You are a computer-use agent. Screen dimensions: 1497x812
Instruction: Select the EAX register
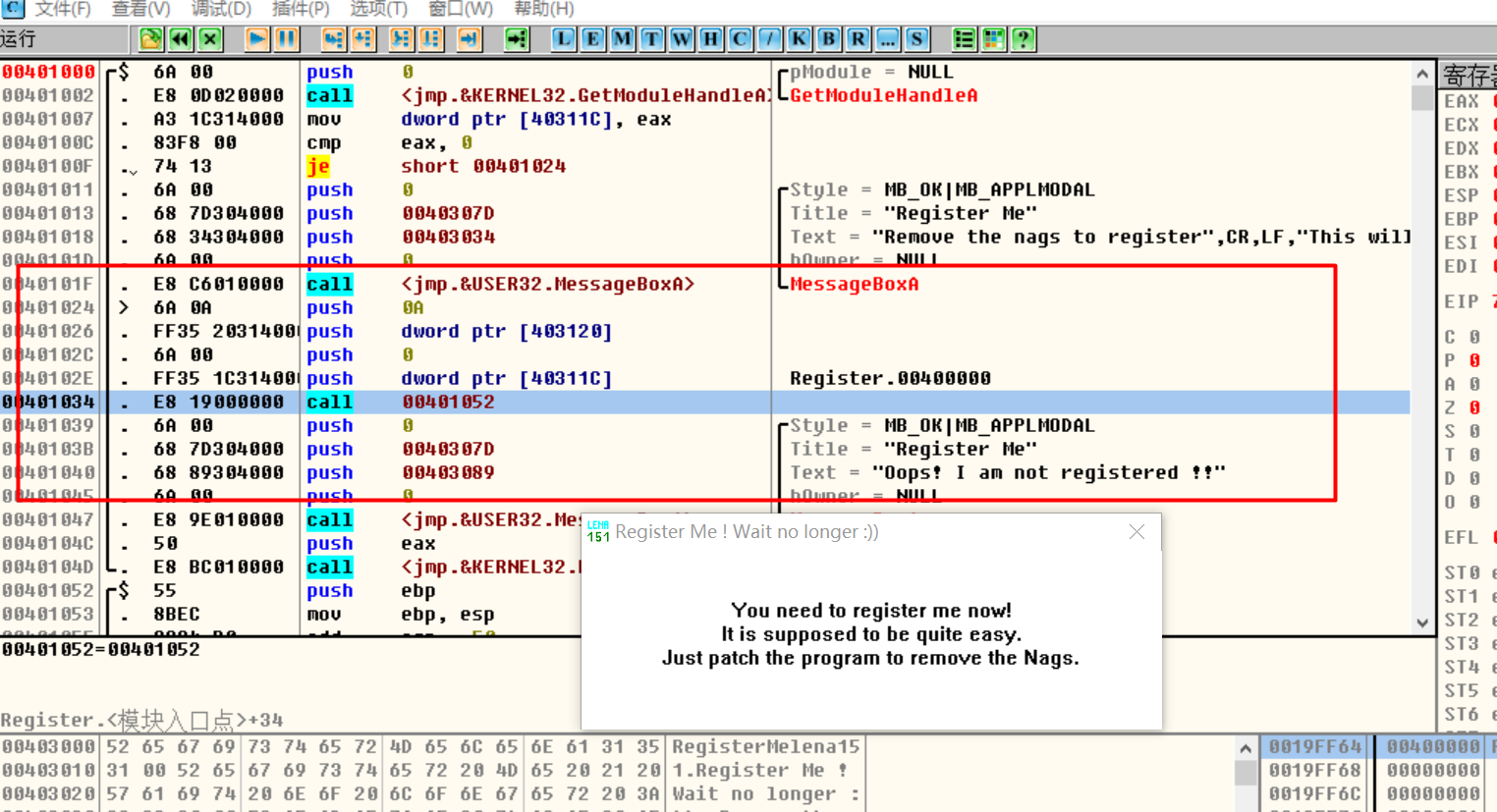[1462, 101]
